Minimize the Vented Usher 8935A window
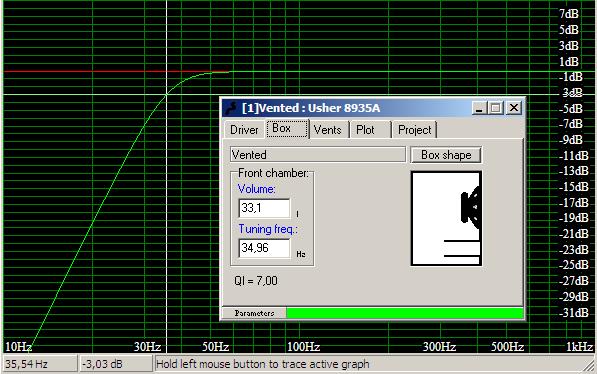The width and height of the screenshot is (597, 374). [x=479, y=108]
